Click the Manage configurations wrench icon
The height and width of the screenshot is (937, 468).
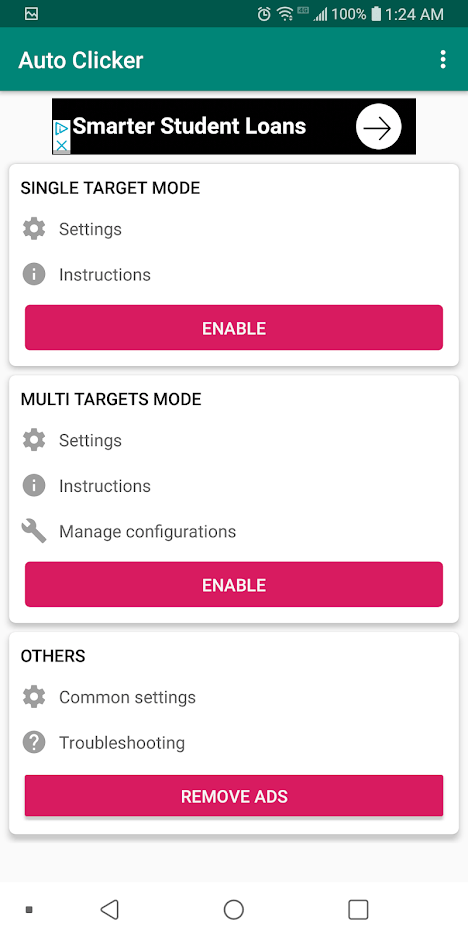click(x=34, y=531)
